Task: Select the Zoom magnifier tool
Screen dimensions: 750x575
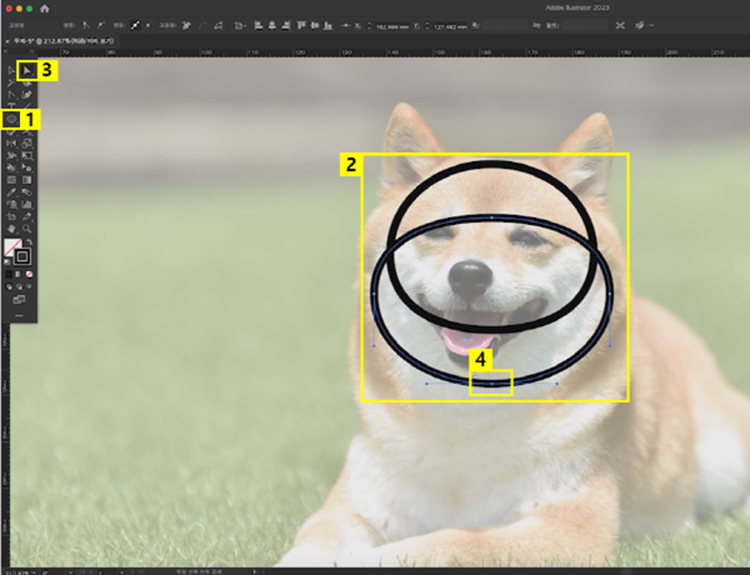Action: [28, 228]
